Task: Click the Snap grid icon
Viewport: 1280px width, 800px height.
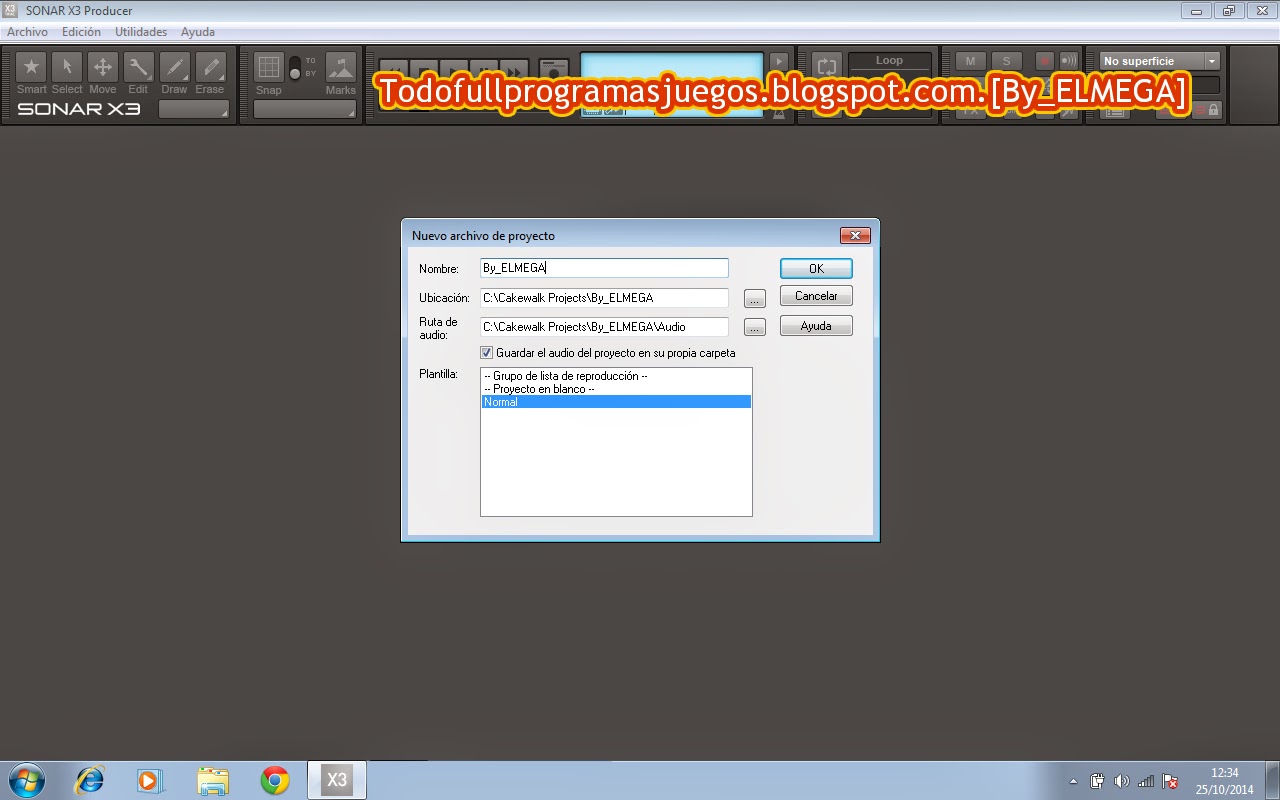Action: 269,67
